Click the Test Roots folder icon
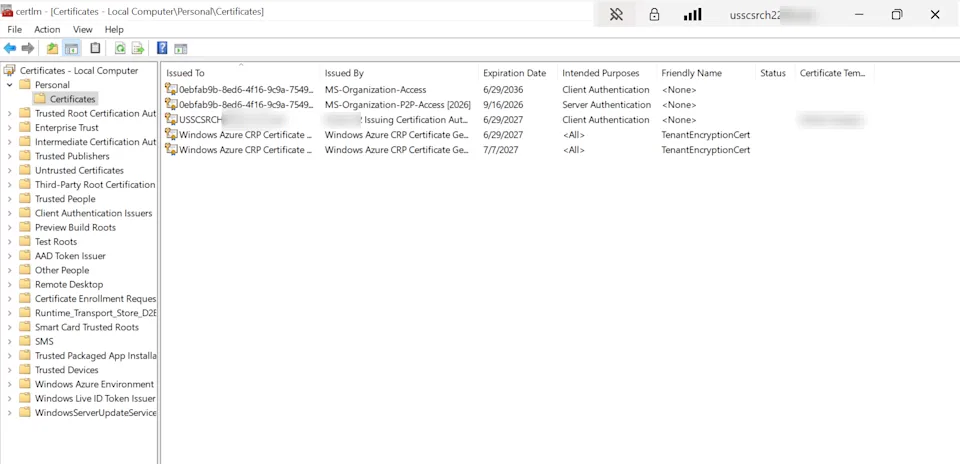 click(24, 241)
